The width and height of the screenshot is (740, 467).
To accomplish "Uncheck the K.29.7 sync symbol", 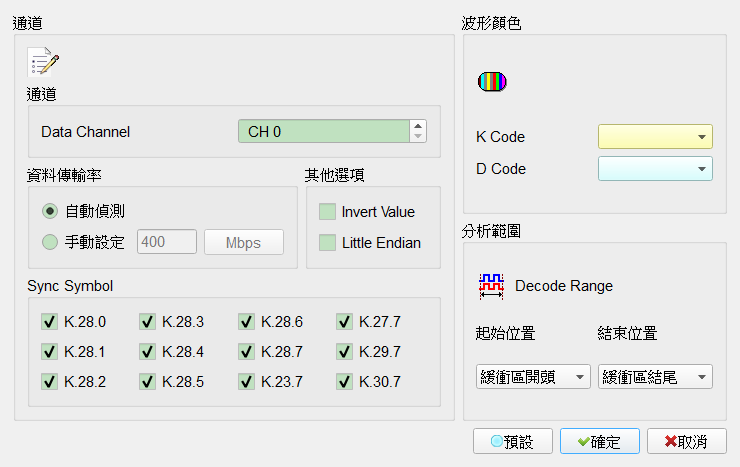I will 344,351.
